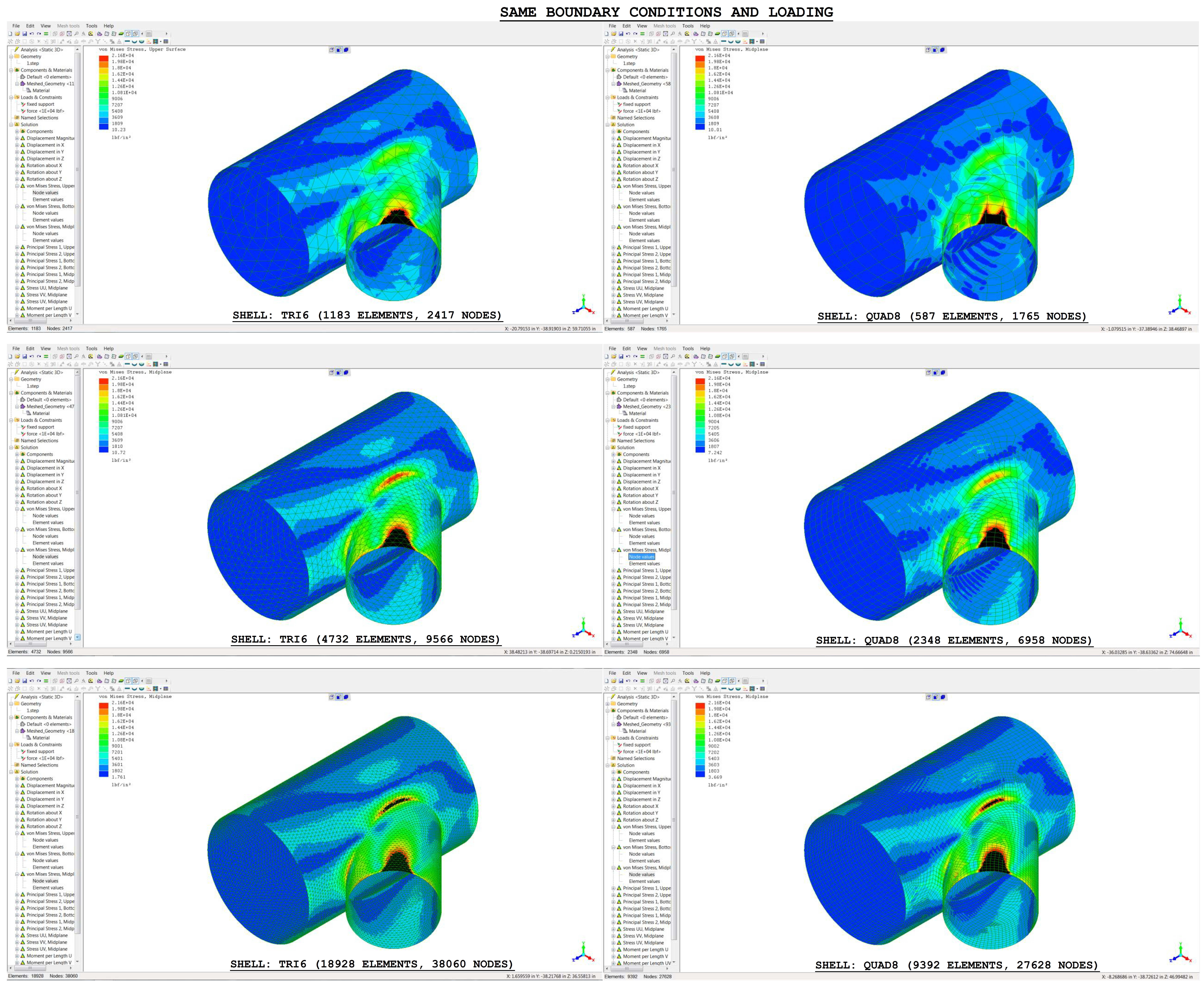
Task: Click New file icon in QUAD8 9392-element window
Action: coord(607,681)
